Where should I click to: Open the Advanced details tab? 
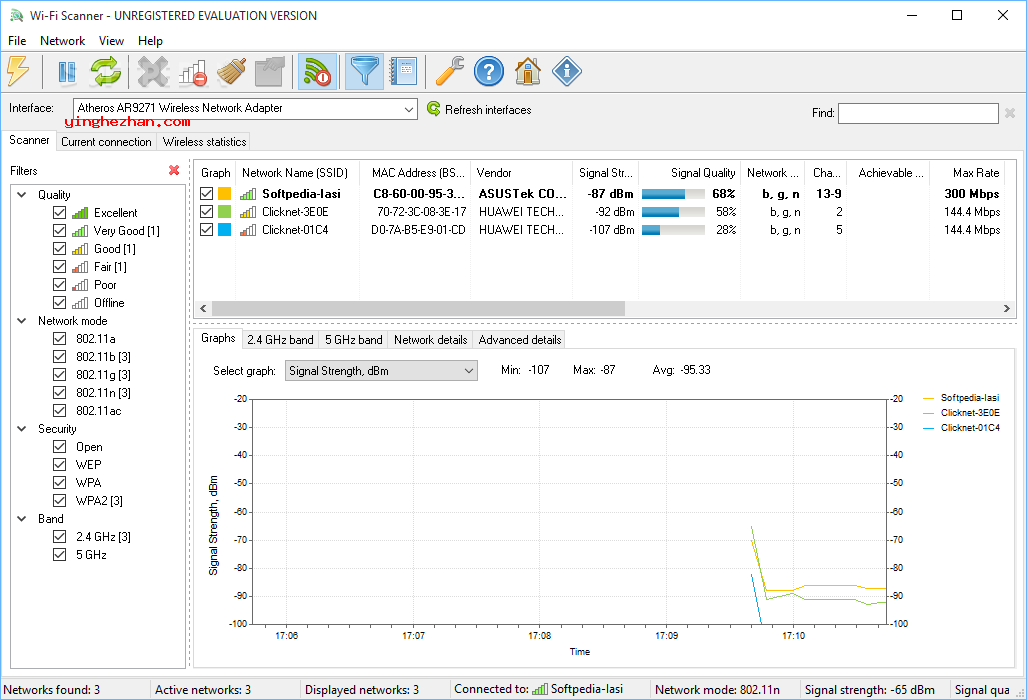tap(519, 340)
